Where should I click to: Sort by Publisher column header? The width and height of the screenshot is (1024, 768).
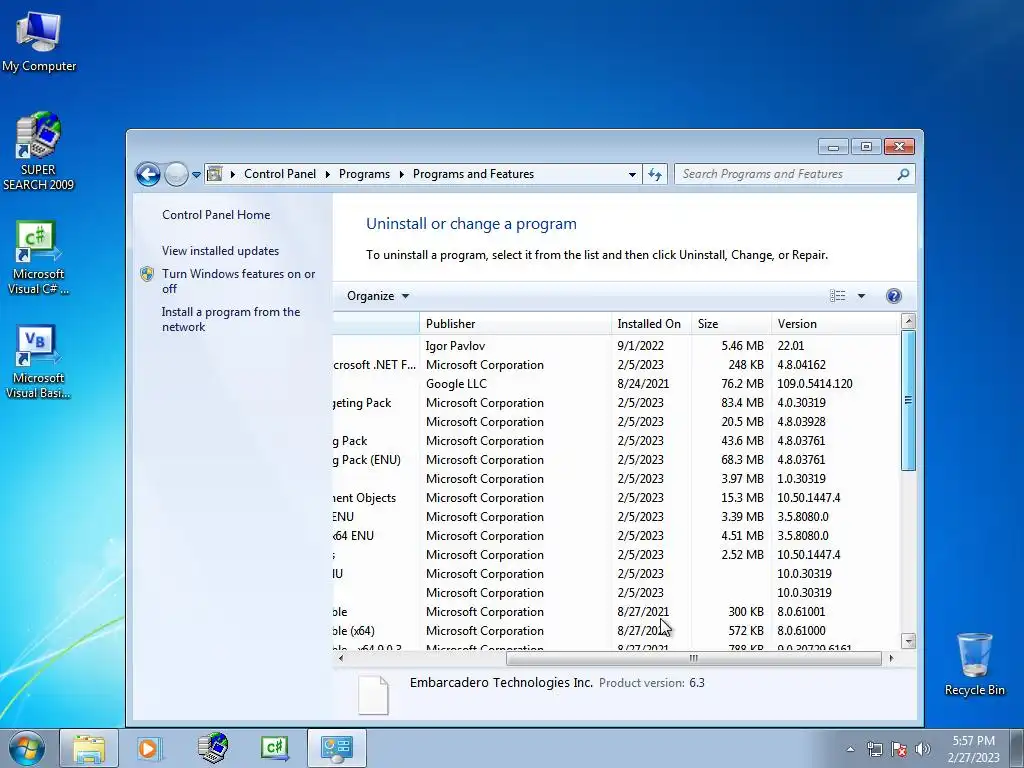(x=515, y=324)
